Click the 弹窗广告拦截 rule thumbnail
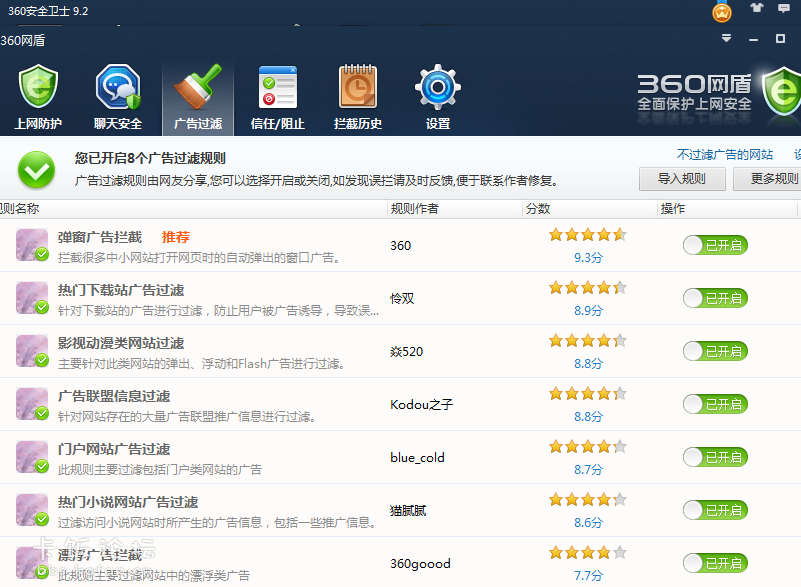This screenshot has height=587, width=801. click(x=30, y=243)
